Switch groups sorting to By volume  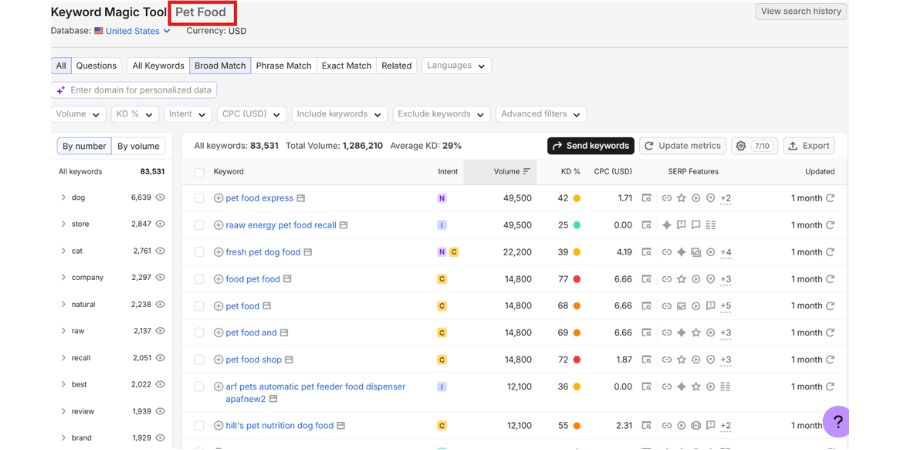coord(138,146)
